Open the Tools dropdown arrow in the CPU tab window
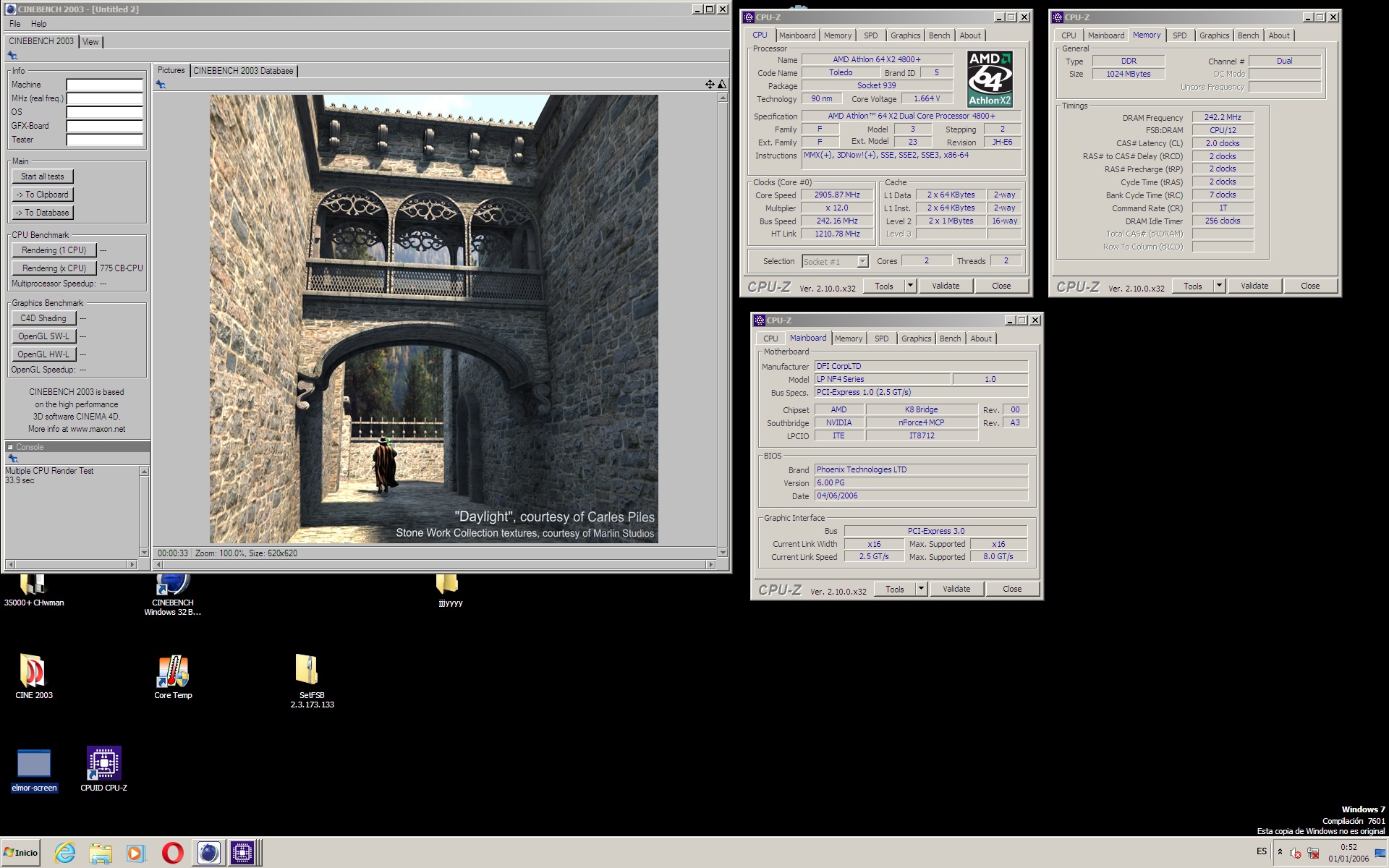 [x=910, y=286]
